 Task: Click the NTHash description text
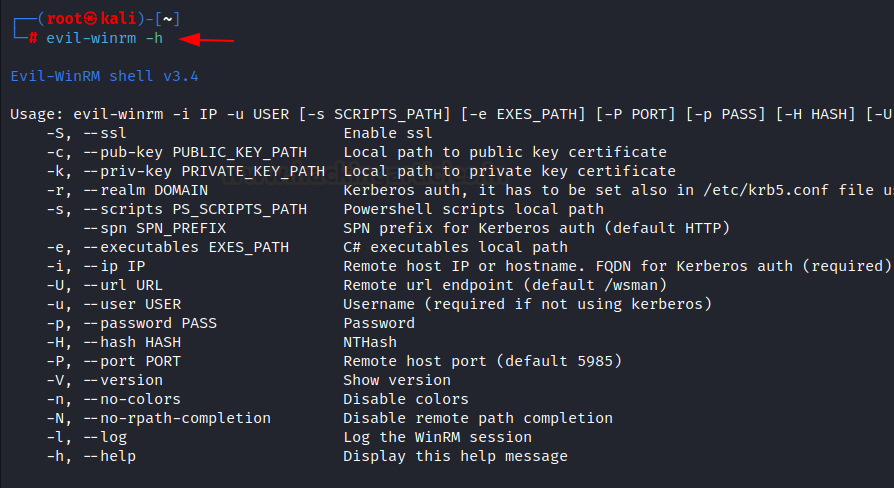click(370, 342)
